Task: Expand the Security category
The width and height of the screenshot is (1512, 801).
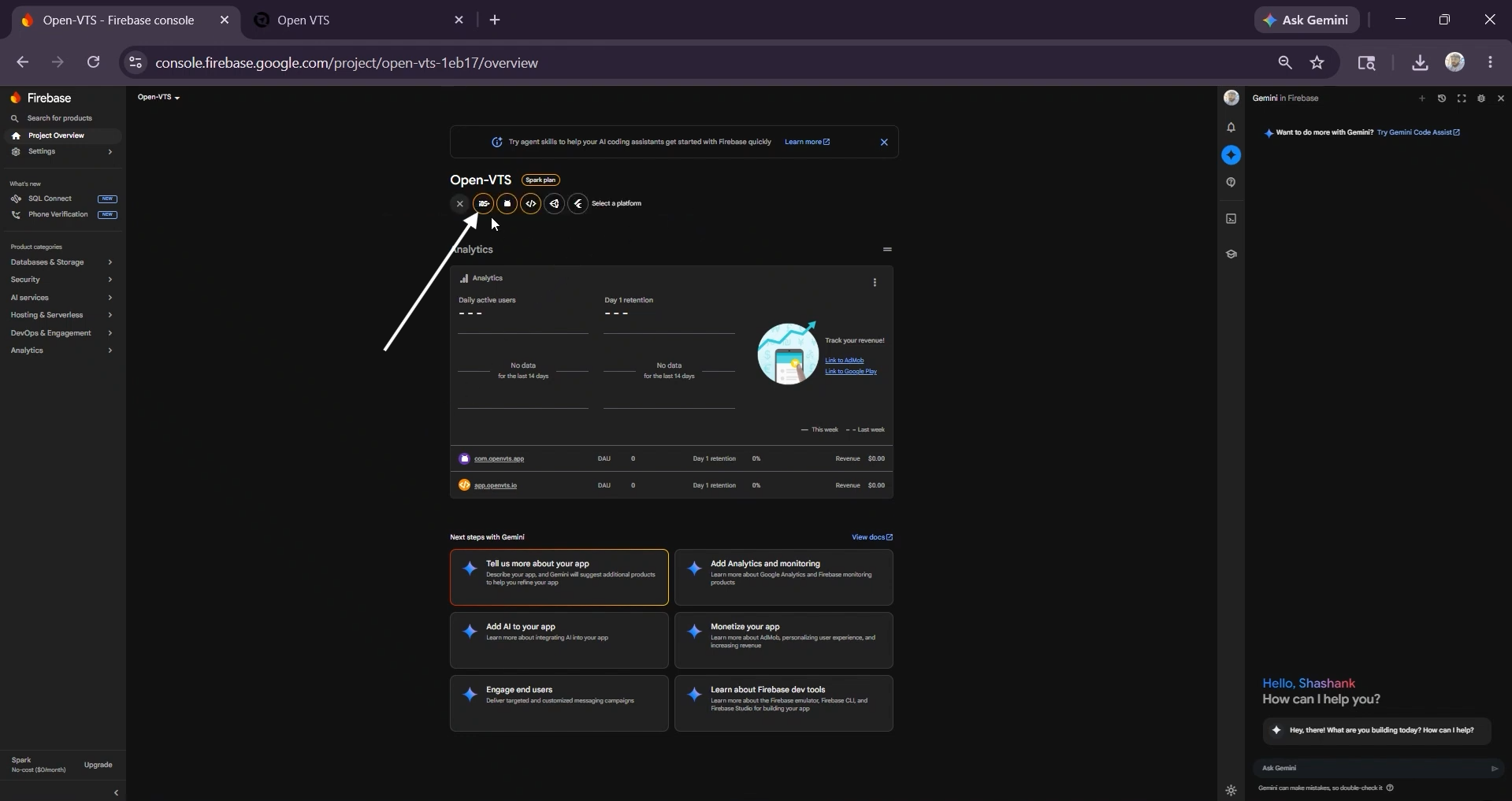Action: point(61,280)
